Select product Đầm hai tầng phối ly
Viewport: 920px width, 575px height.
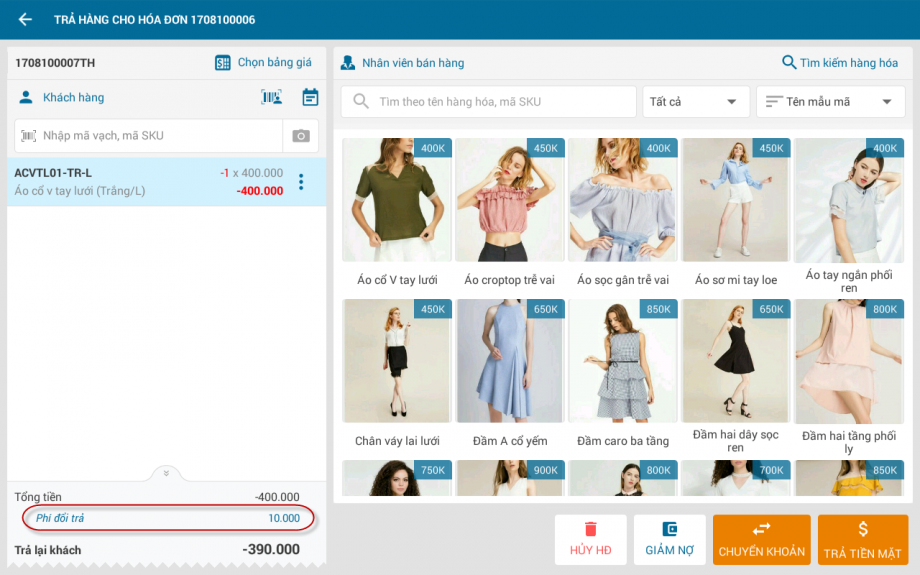(848, 377)
